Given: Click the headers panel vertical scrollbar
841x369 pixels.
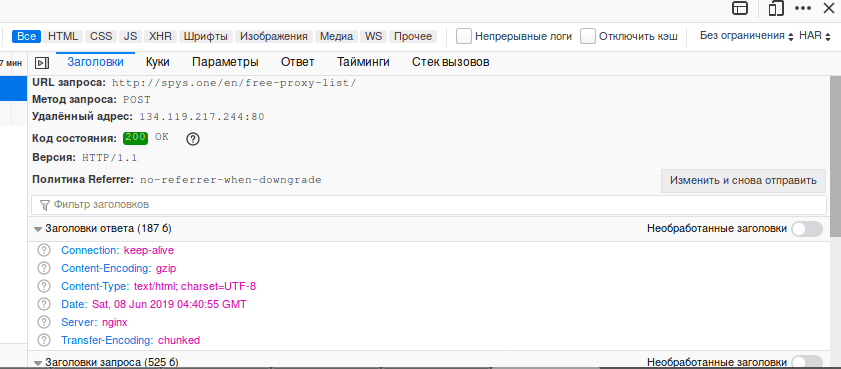Looking at the screenshot, I should (x=835, y=157).
